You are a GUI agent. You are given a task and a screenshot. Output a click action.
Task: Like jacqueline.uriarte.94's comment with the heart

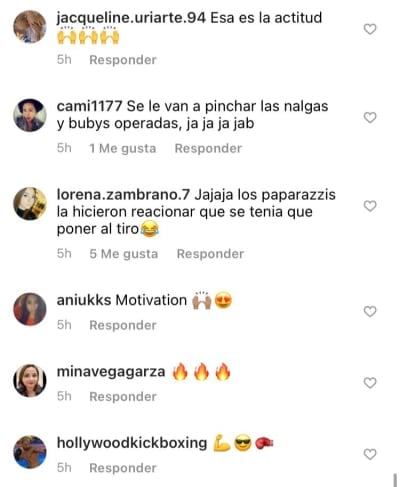[x=370, y=29]
